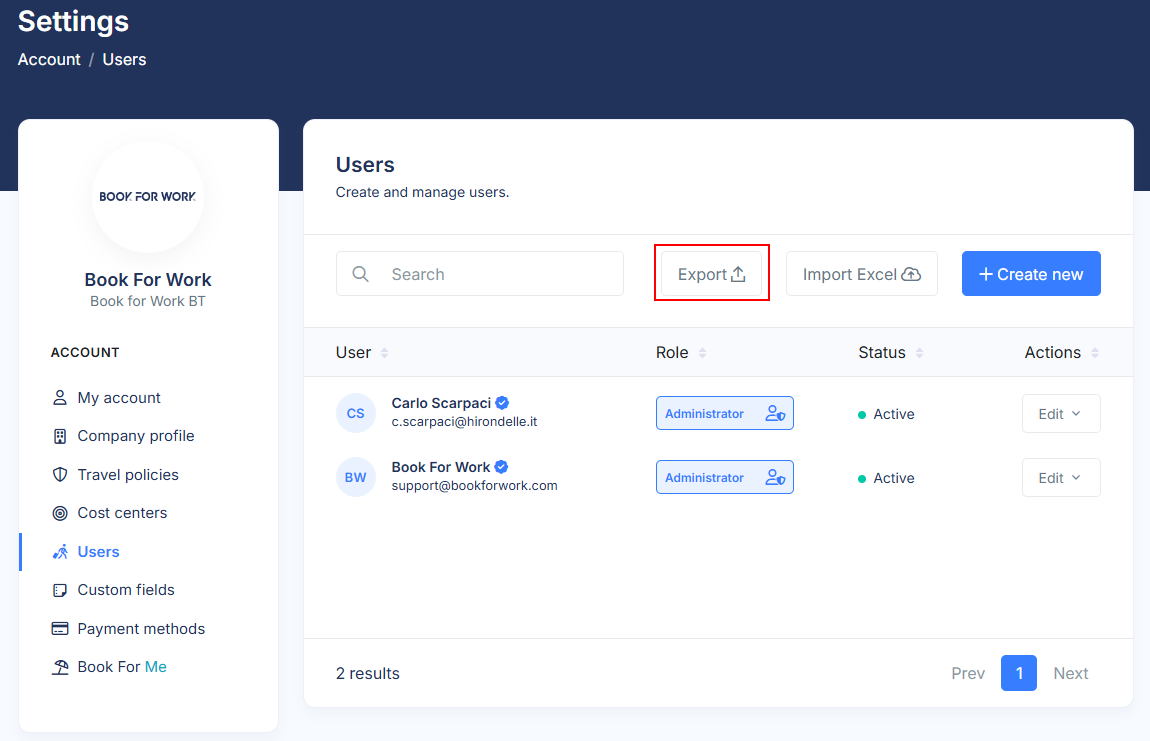Click the BW avatar for Book For Work
The height and width of the screenshot is (741, 1150).
coord(356,477)
